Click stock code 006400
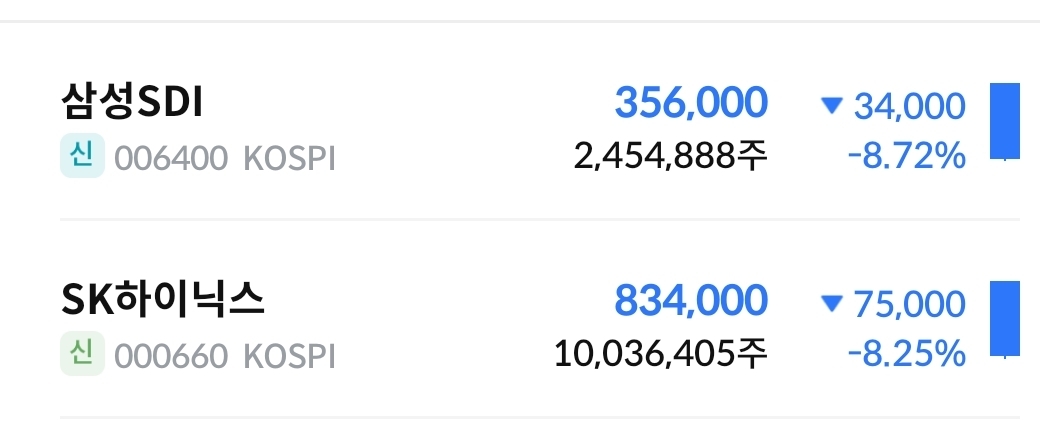The height and width of the screenshot is (436, 1040). coord(171,158)
